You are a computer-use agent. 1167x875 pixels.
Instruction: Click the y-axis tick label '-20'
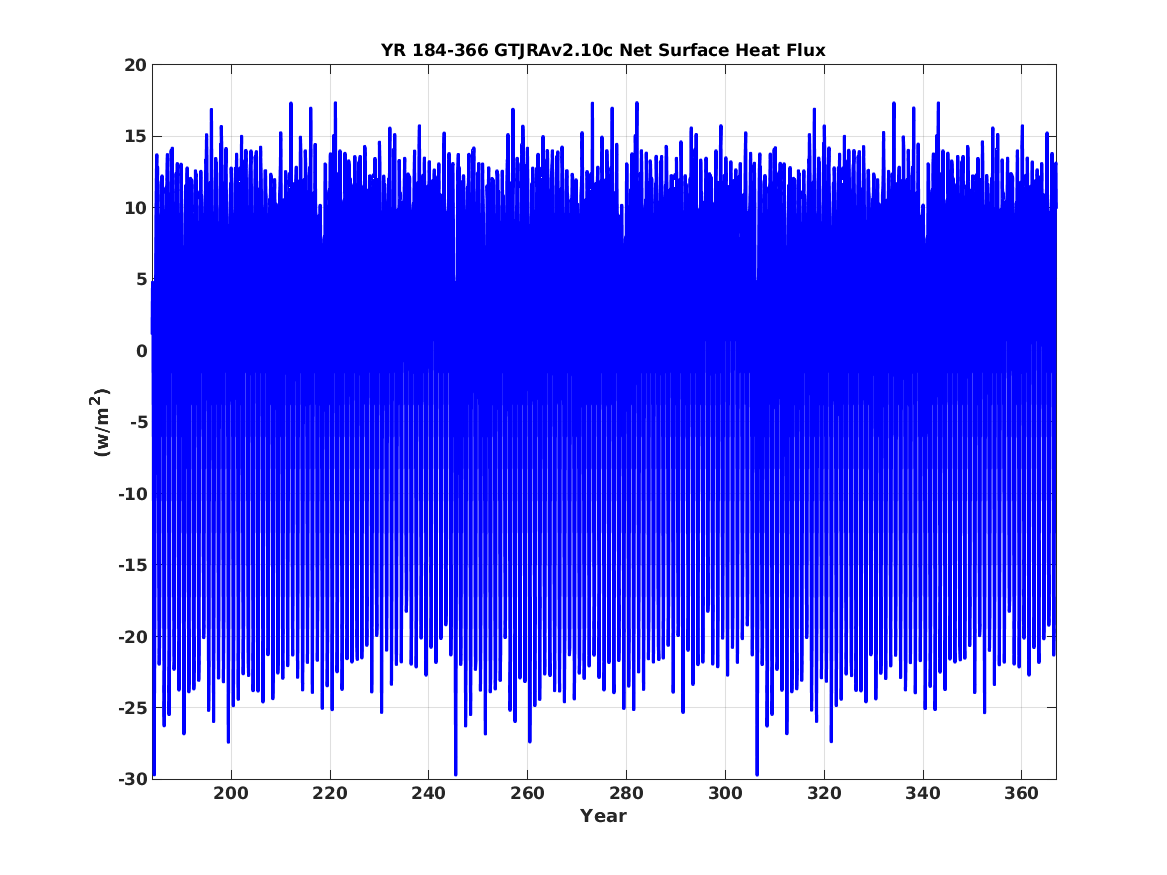click(132, 636)
